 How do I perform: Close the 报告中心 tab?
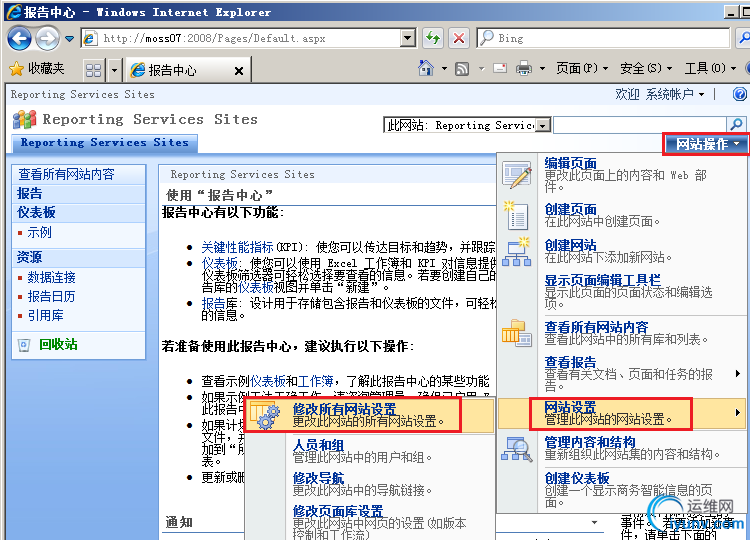pos(239,71)
